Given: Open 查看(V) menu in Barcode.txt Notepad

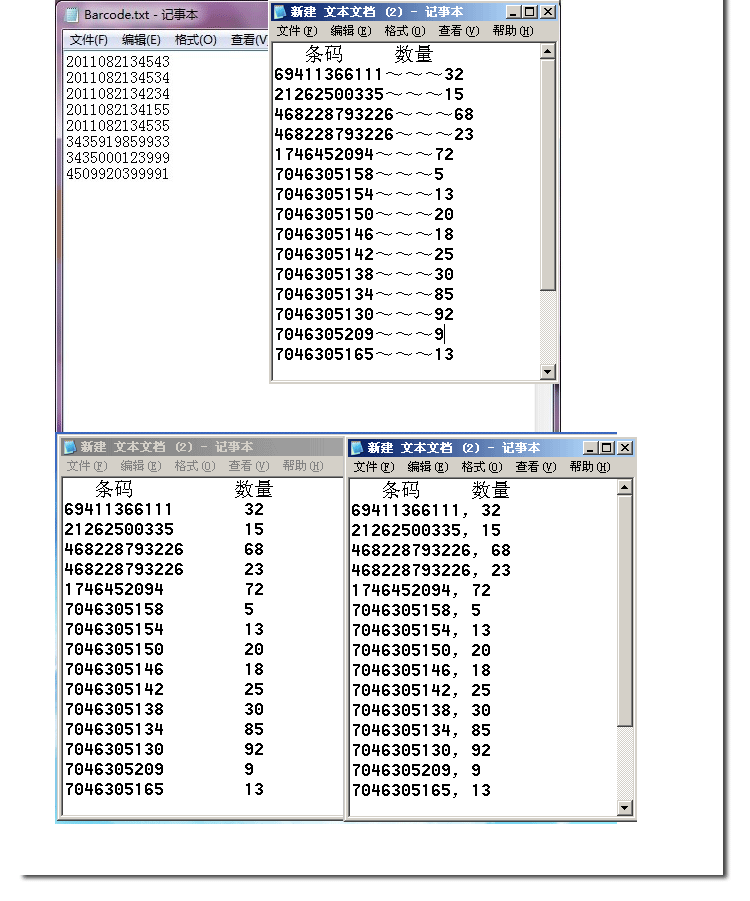Looking at the screenshot, I should (249, 40).
